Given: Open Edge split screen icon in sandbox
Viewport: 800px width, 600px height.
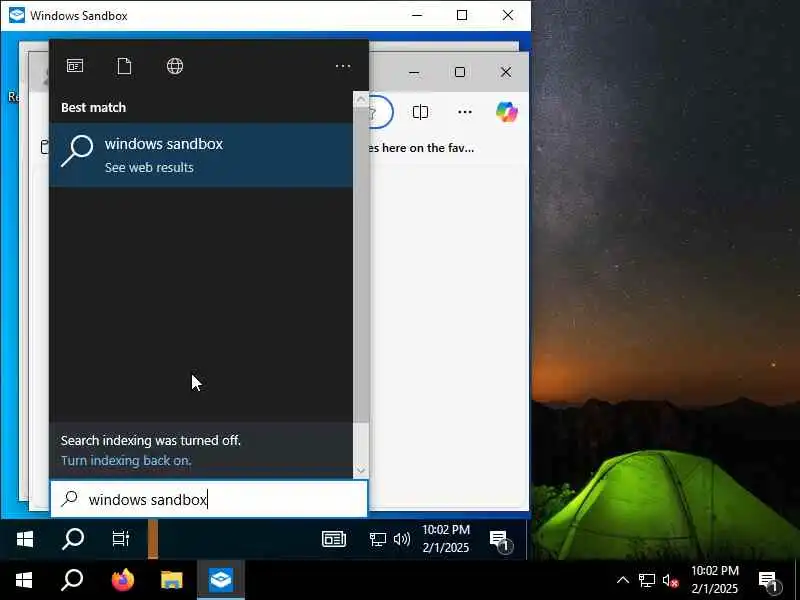Looking at the screenshot, I should (420, 112).
